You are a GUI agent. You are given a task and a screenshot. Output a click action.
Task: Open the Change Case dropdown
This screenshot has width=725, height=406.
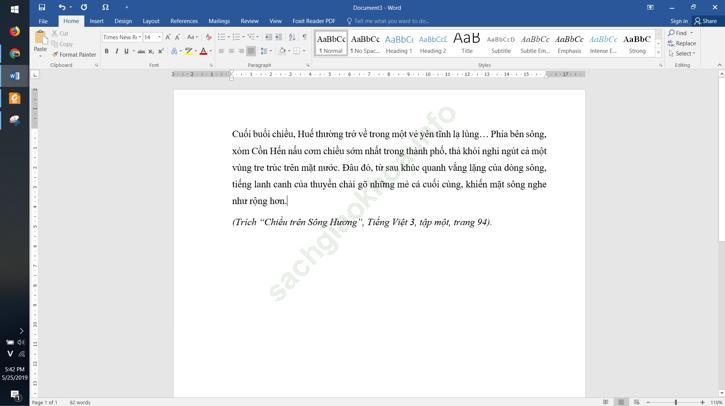click(x=192, y=37)
